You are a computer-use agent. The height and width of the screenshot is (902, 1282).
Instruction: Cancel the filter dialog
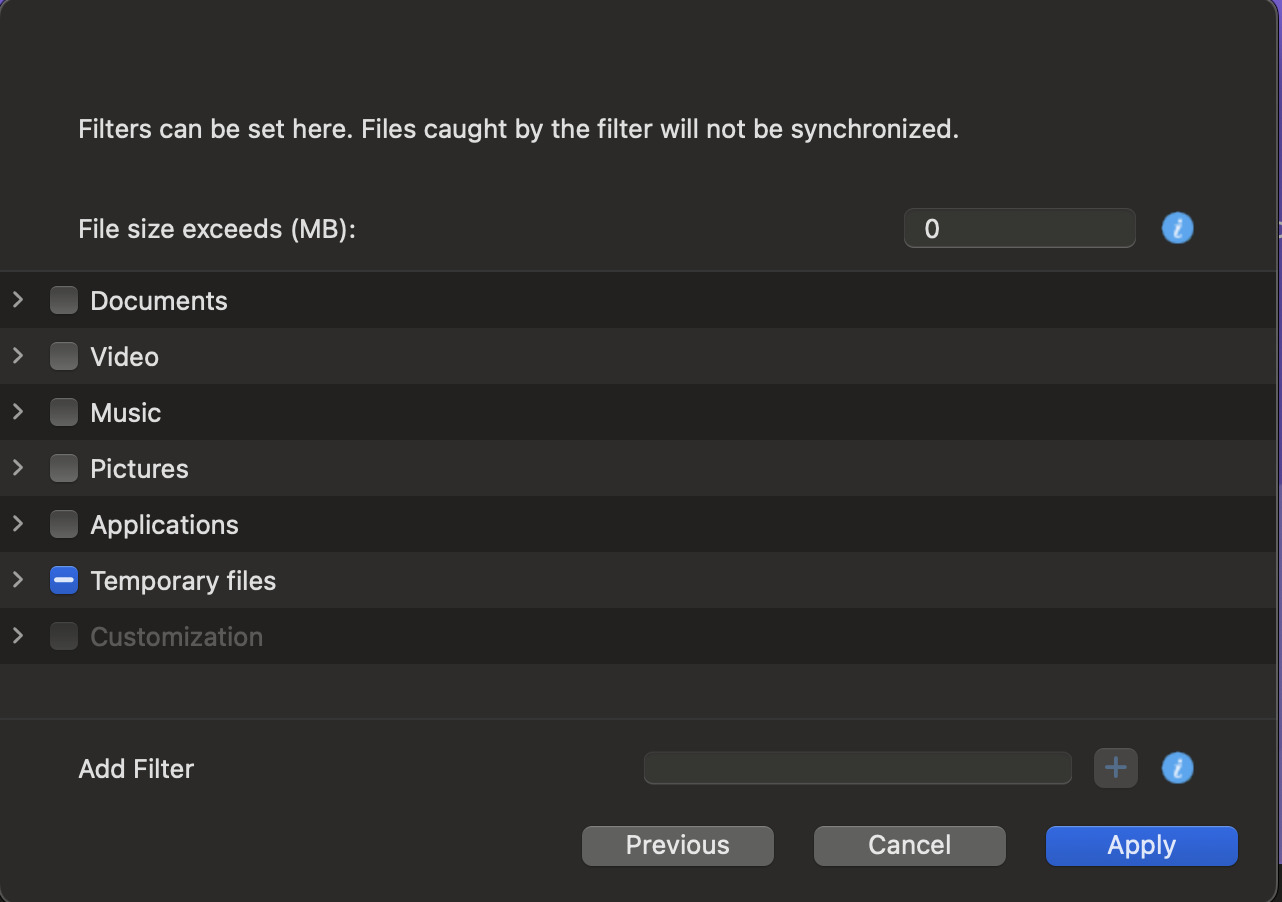pyautogui.click(x=910, y=845)
